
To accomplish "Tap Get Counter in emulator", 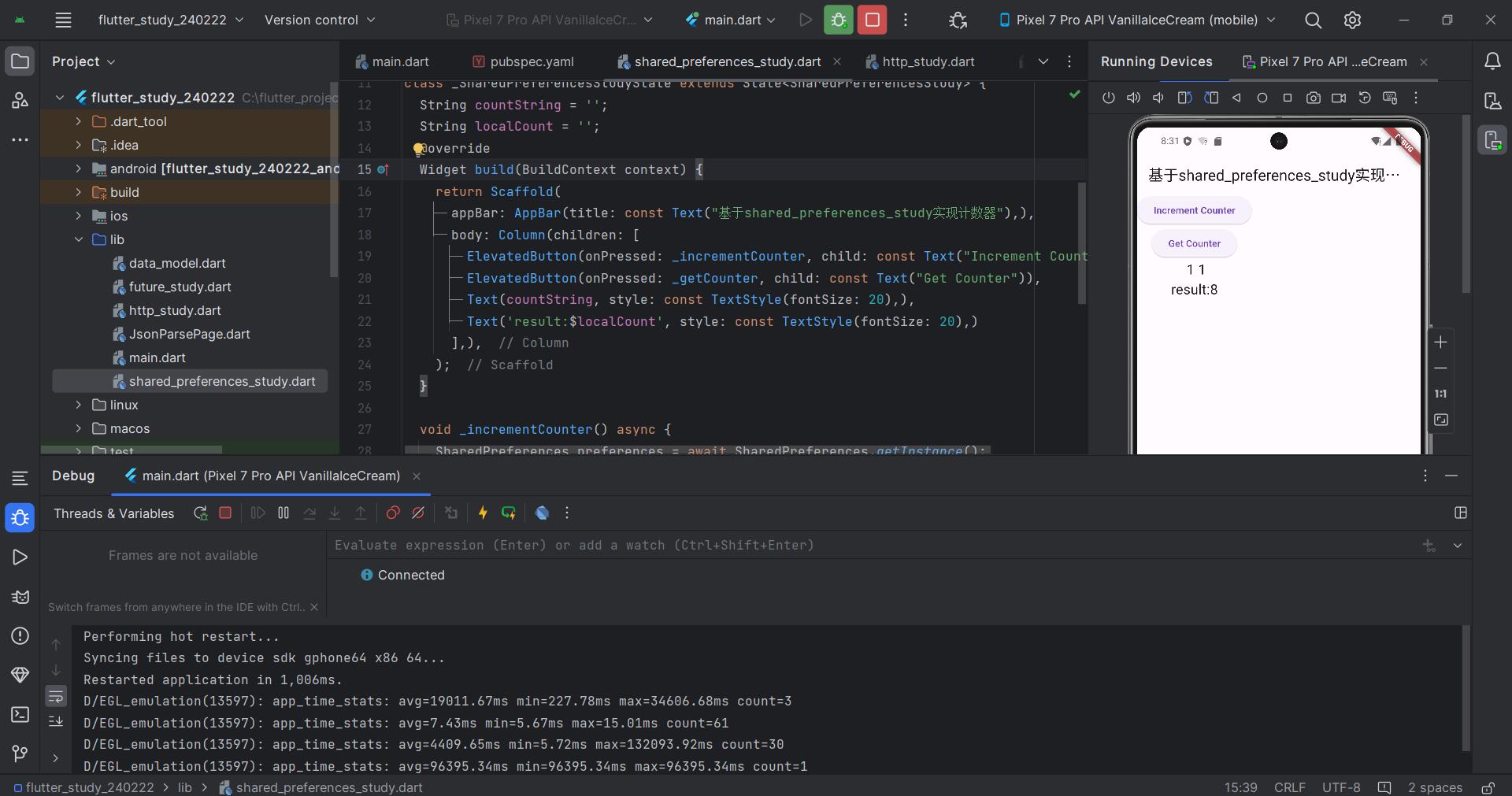I will [1194, 243].
